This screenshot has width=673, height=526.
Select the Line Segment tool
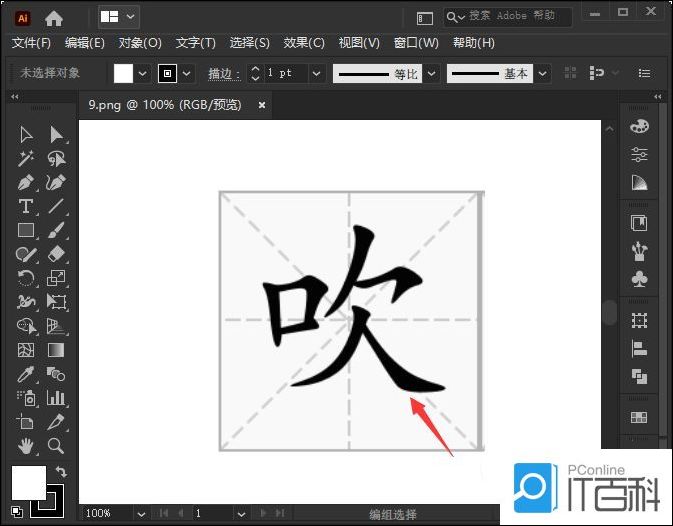coord(56,206)
